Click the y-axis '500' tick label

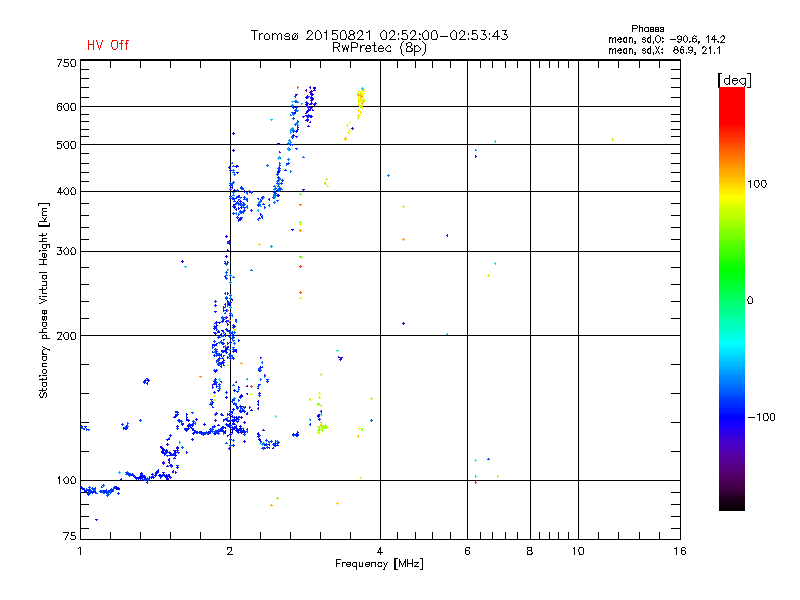click(66, 145)
